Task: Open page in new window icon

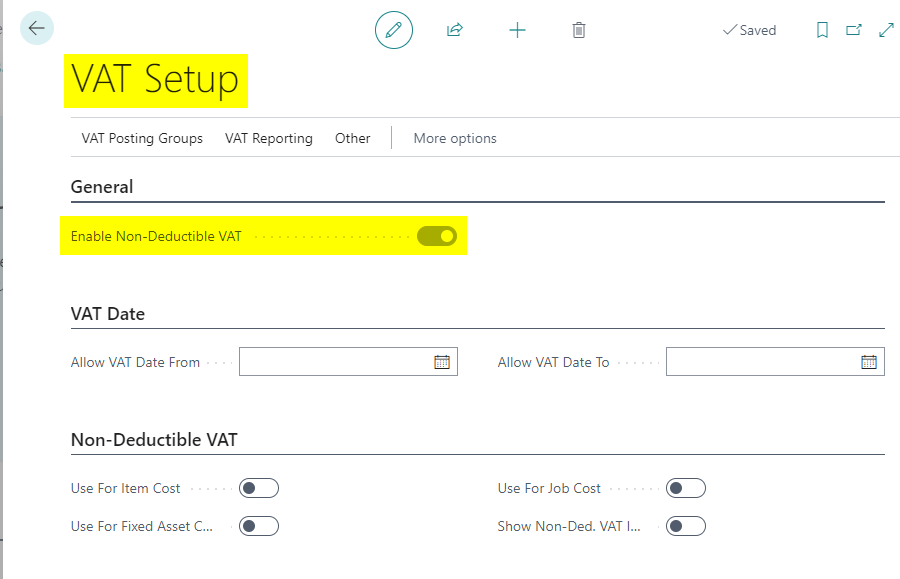Action: pyautogui.click(x=854, y=30)
